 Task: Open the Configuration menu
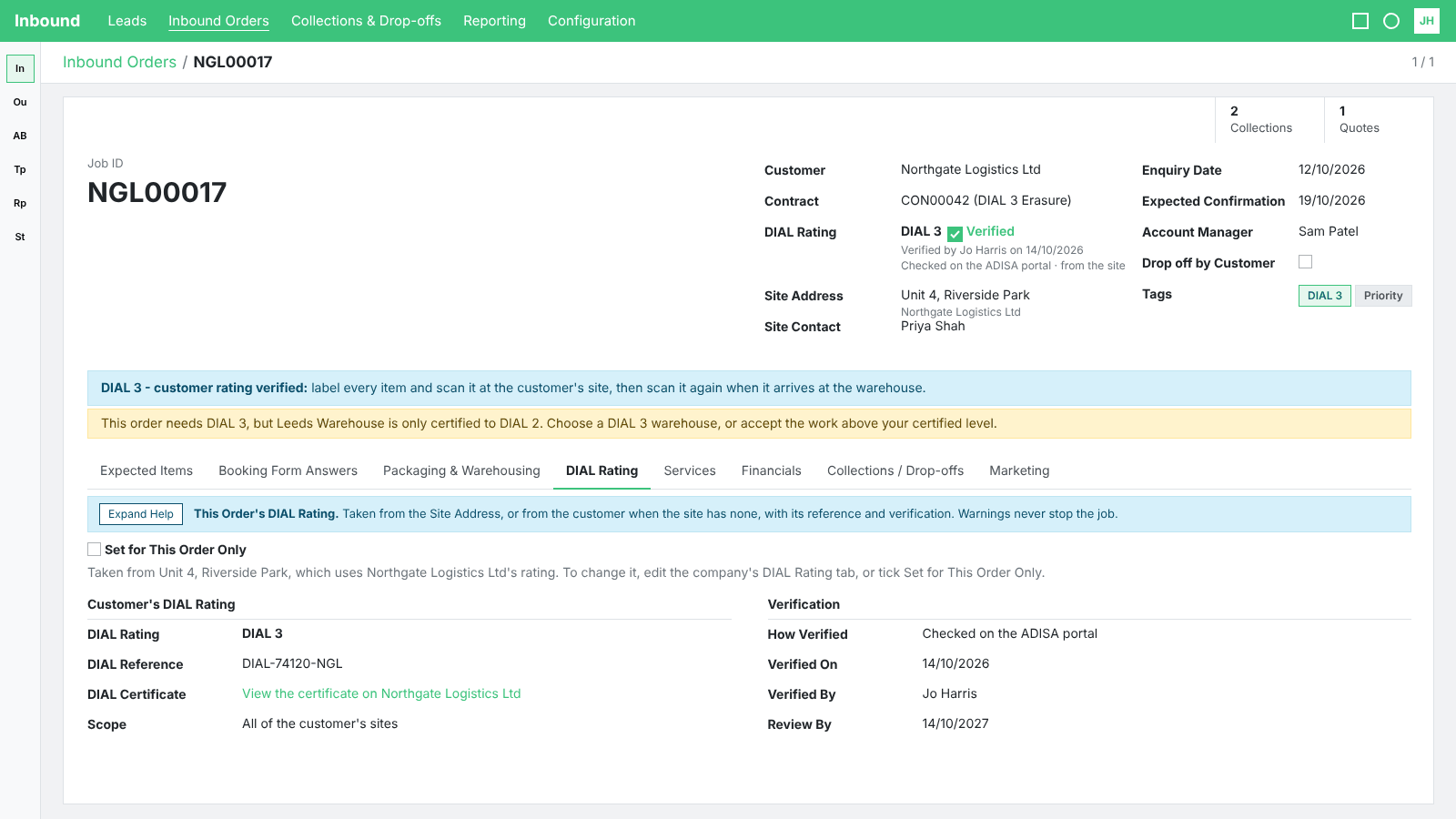pos(591,21)
